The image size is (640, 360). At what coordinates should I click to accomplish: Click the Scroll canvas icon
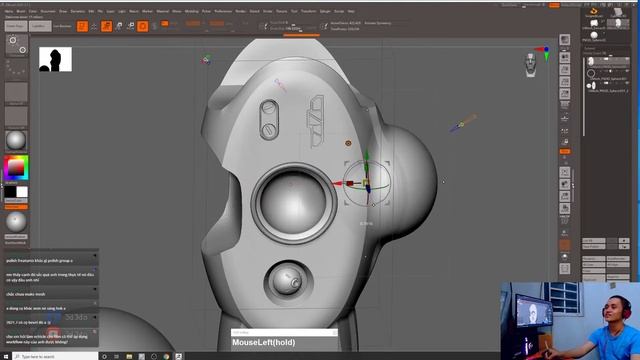pos(564,58)
